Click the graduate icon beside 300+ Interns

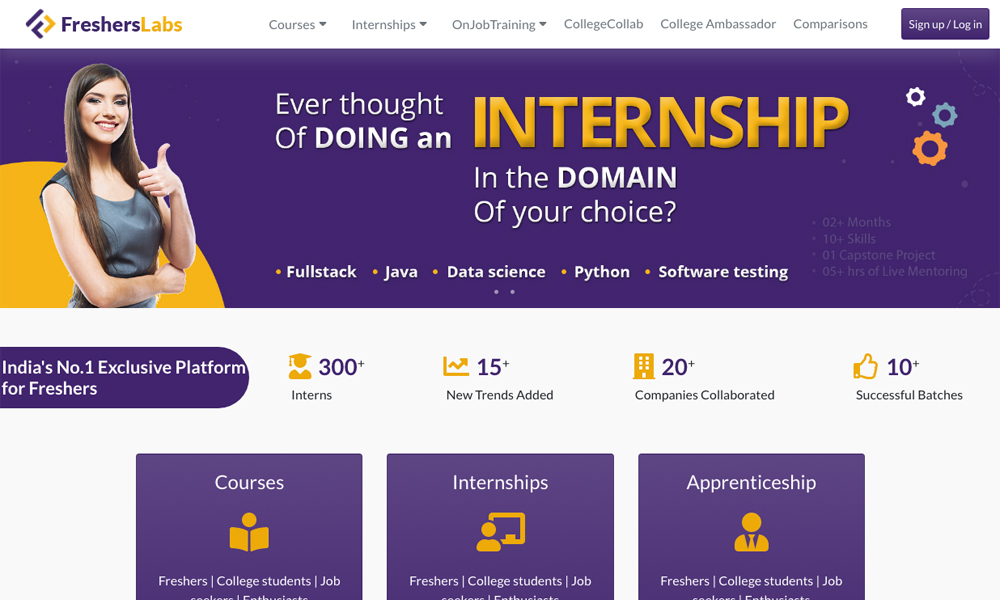pyautogui.click(x=300, y=367)
